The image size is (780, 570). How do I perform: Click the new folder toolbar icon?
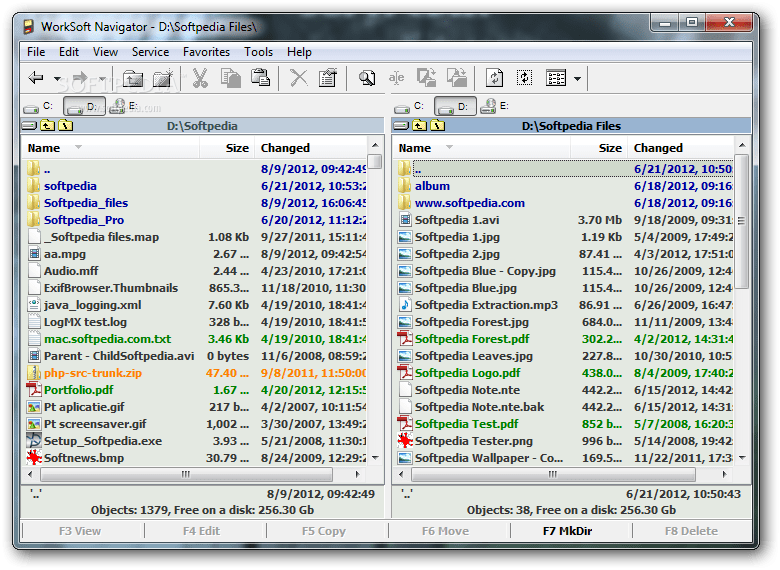point(163,78)
